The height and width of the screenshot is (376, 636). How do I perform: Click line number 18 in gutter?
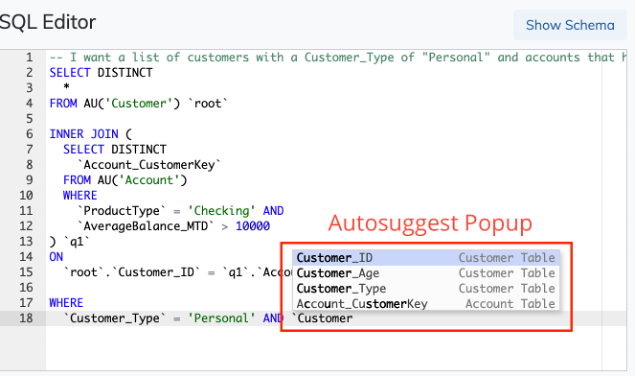26,318
